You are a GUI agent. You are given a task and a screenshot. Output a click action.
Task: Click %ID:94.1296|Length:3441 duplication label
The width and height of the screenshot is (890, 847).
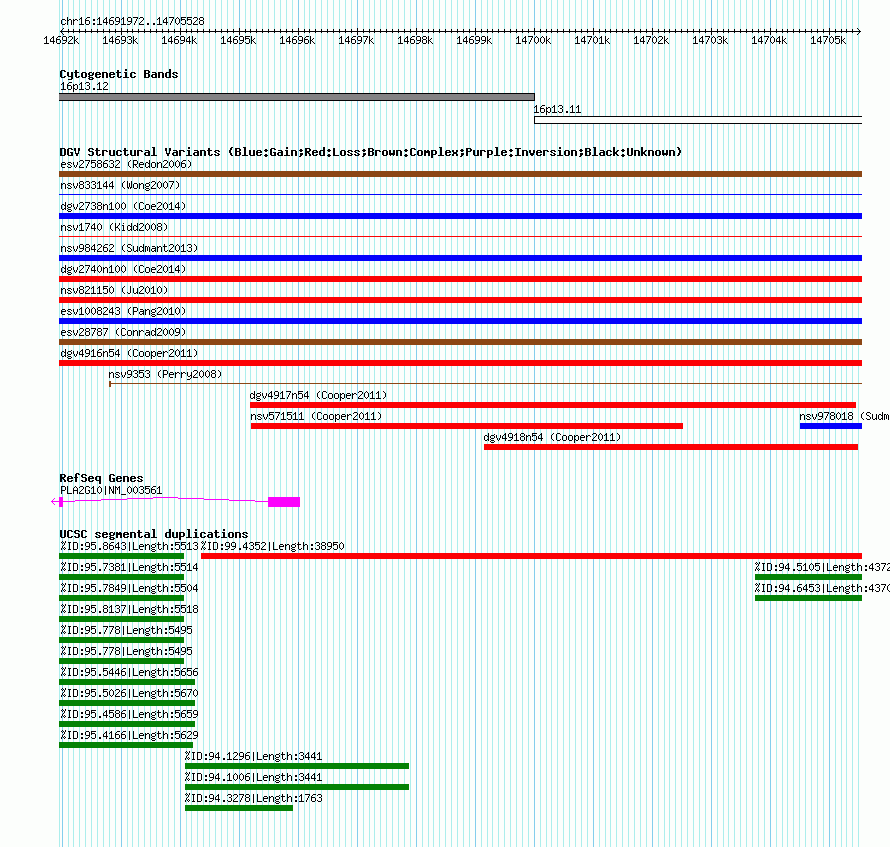pos(253,756)
